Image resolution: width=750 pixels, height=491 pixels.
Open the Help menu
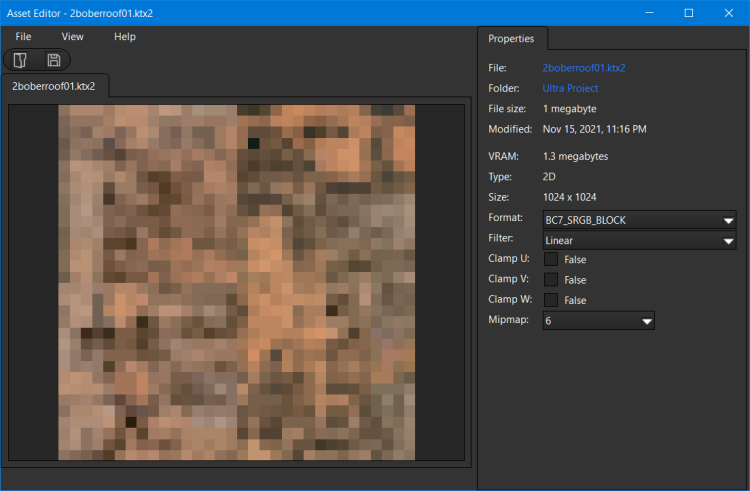(125, 37)
